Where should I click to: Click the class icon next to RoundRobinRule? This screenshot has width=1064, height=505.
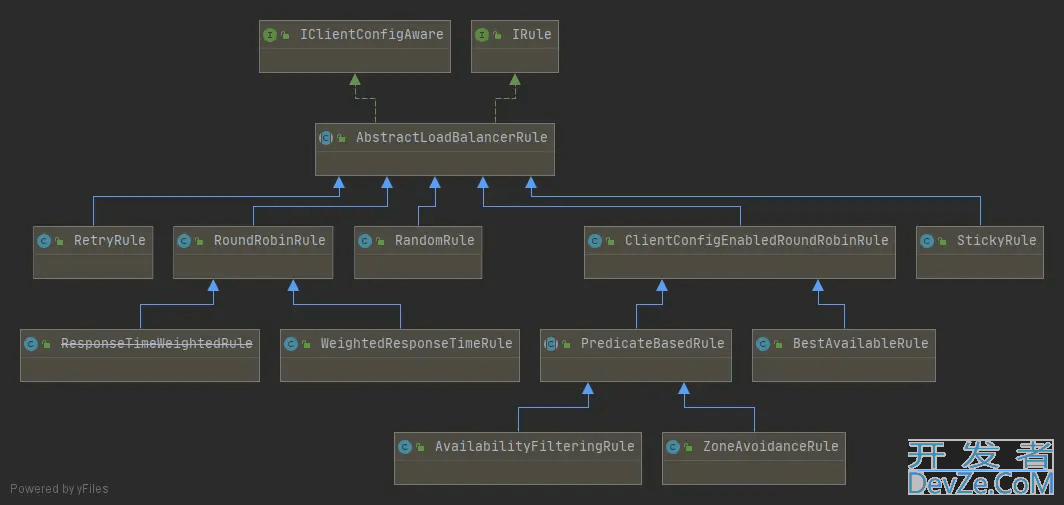point(184,241)
